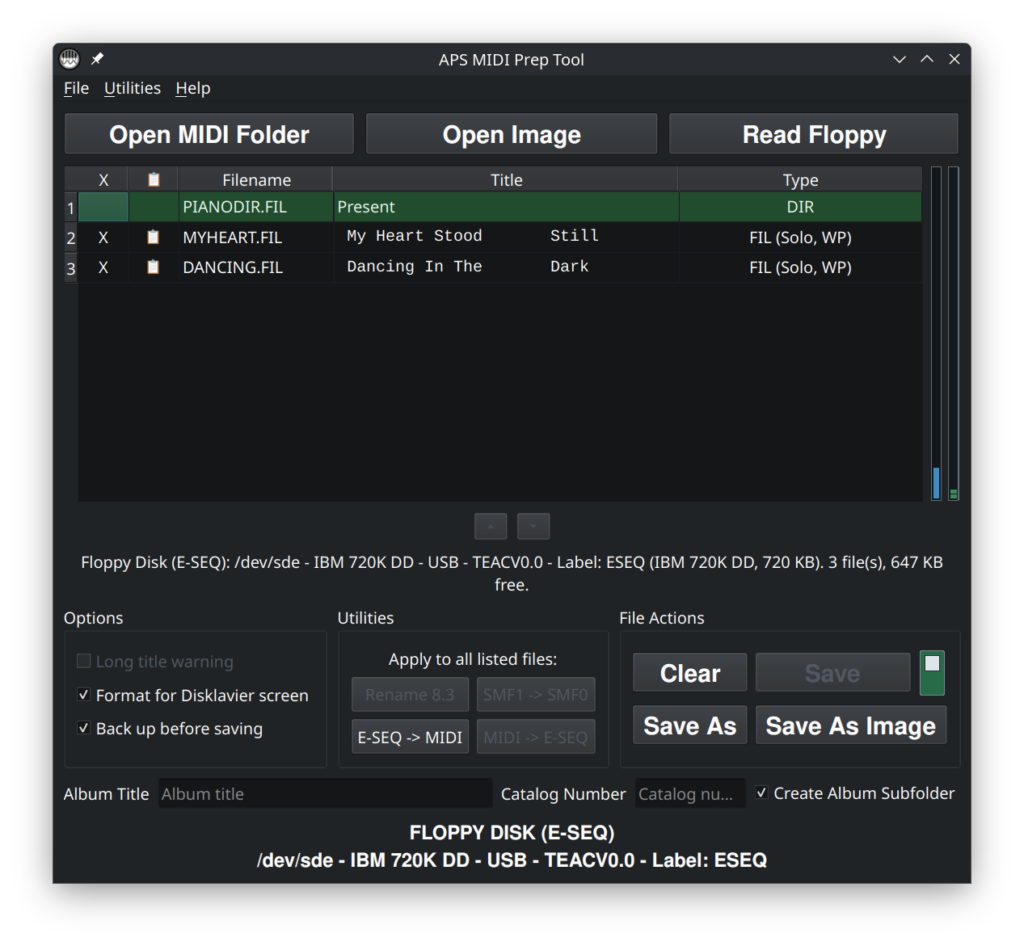The height and width of the screenshot is (946, 1024).
Task: Click the Save button
Action: [833, 672]
